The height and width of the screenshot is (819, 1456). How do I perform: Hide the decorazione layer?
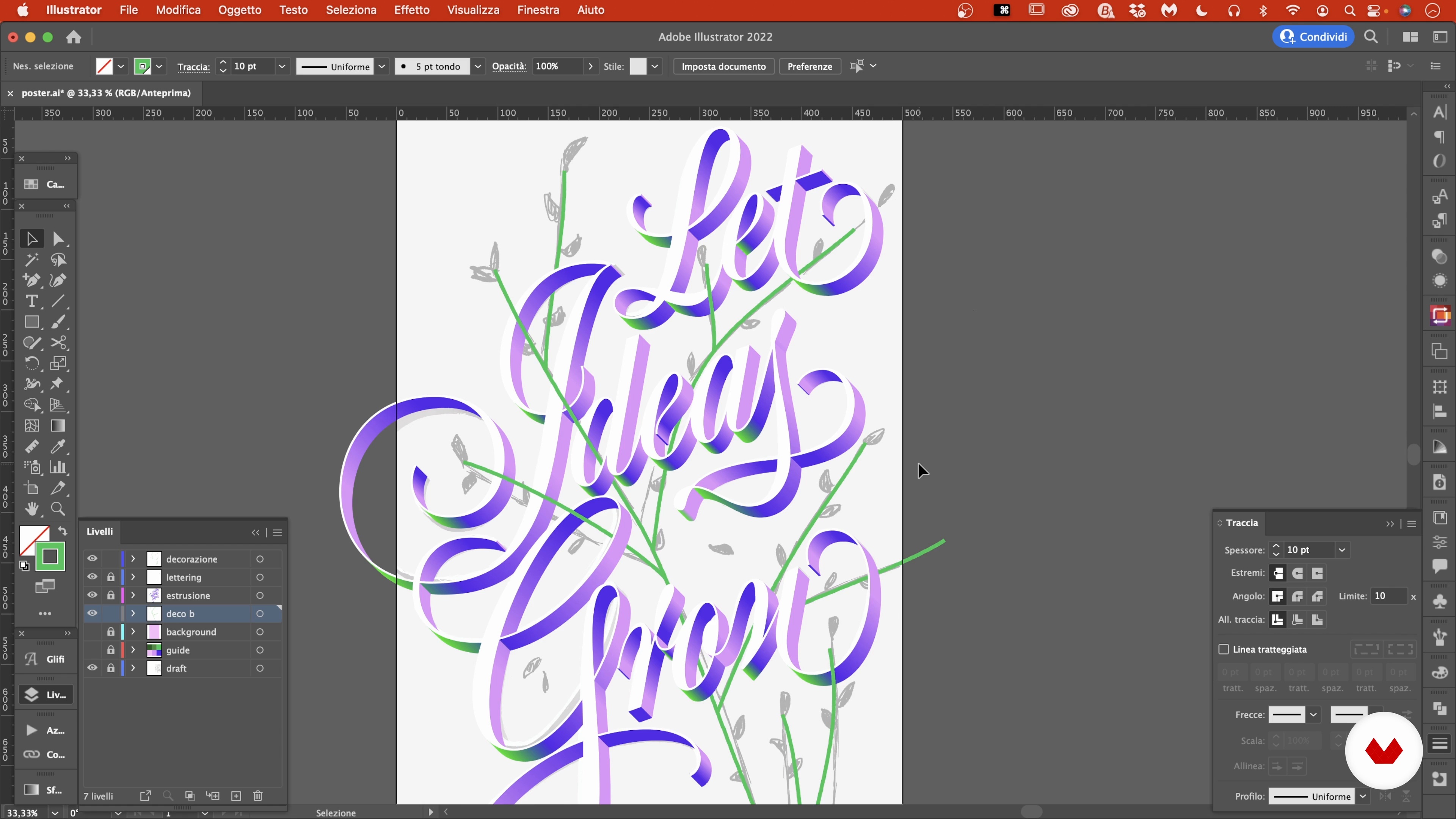pyautogui.click(x=92, y=559)
